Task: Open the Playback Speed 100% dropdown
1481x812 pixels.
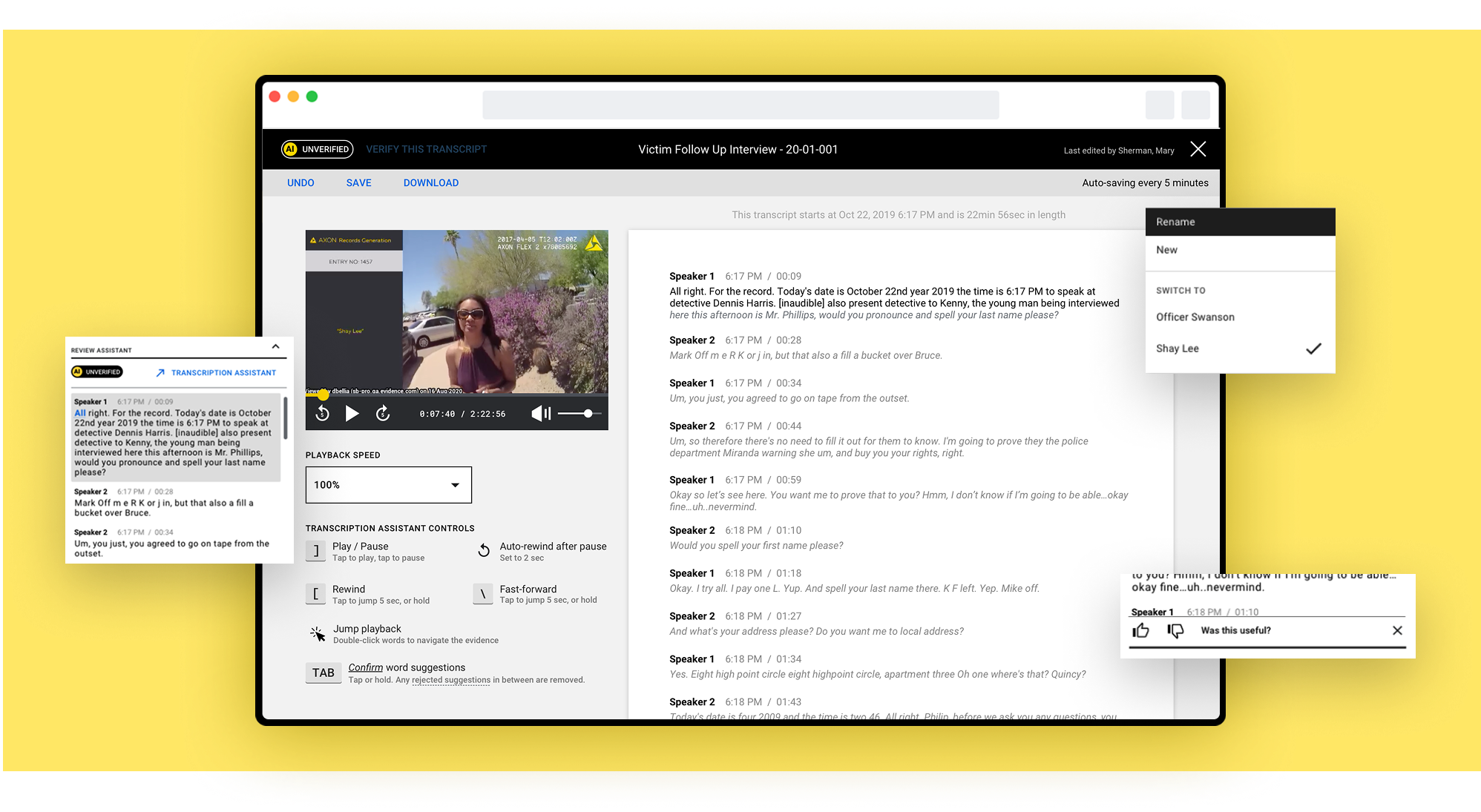Action: [x=388, y=485]
